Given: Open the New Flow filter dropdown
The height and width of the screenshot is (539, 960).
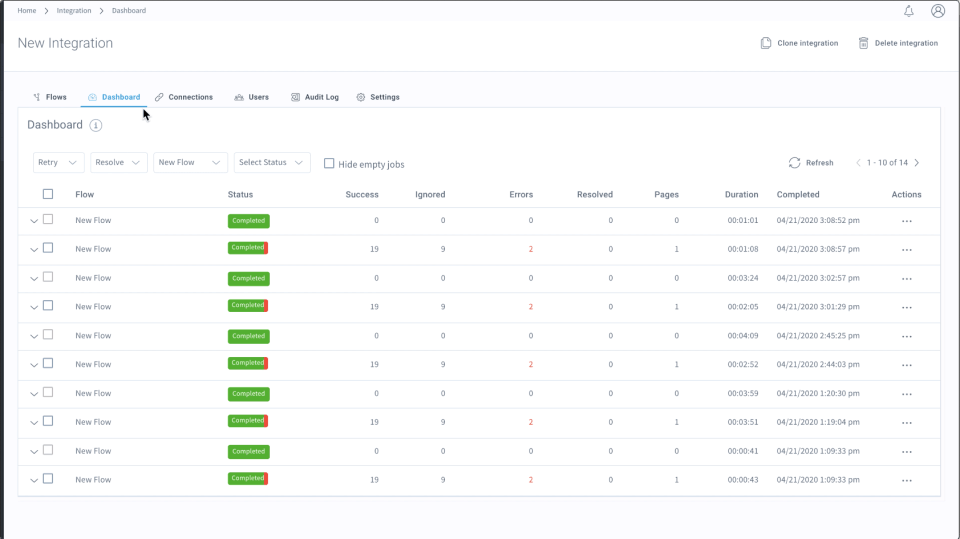Looking at the screenshot, I should coord(190,162).
